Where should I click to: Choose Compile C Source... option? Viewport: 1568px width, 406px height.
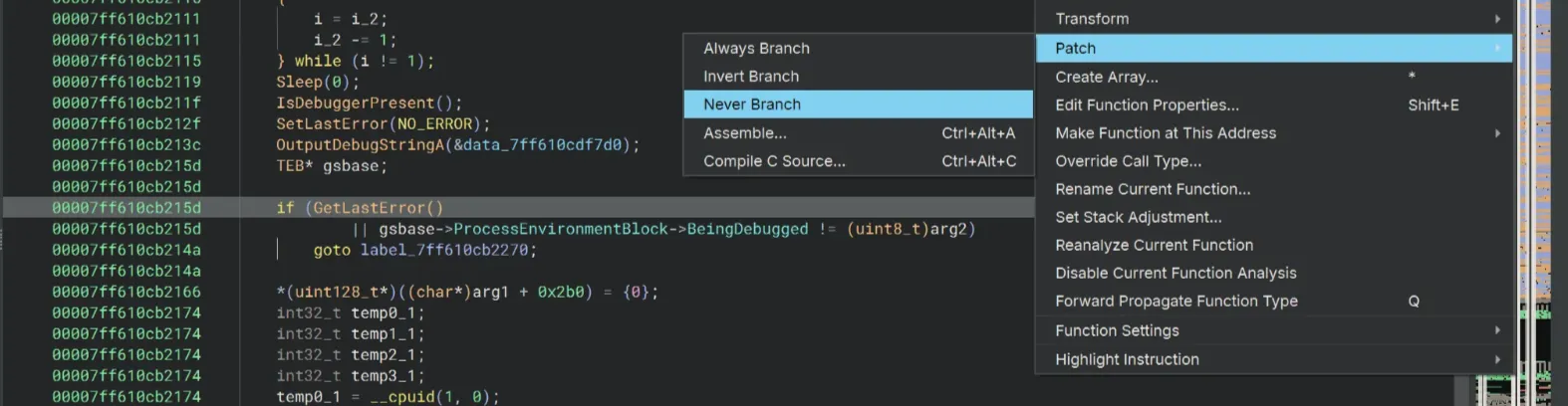[x=774, y=161]
